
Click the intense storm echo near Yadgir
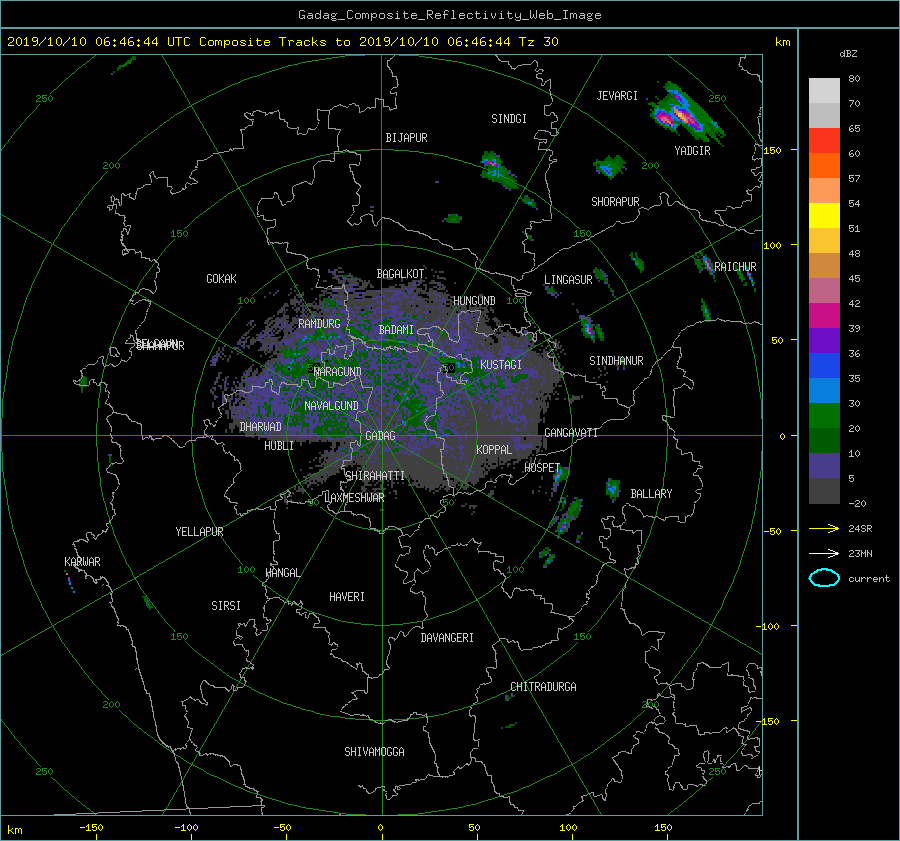pos(684,114)
